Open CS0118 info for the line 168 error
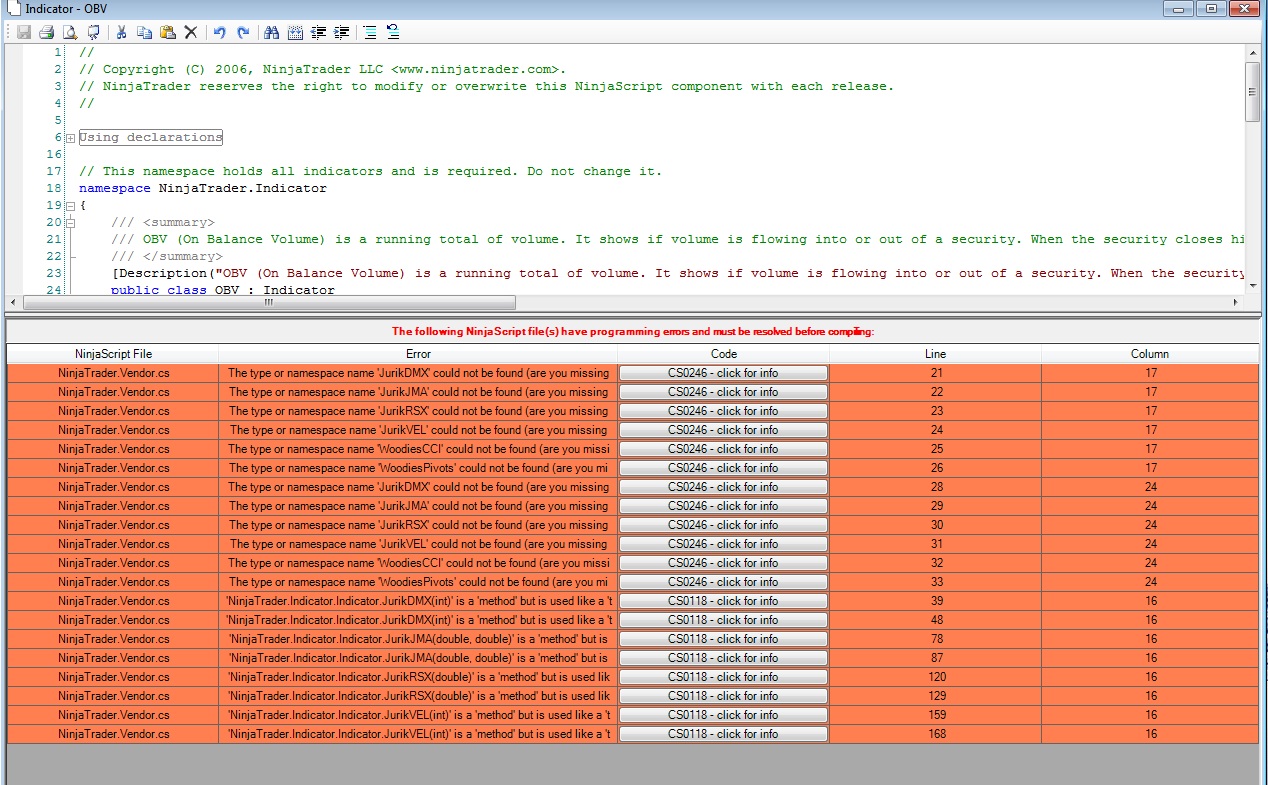 click(x=723, y=734)
